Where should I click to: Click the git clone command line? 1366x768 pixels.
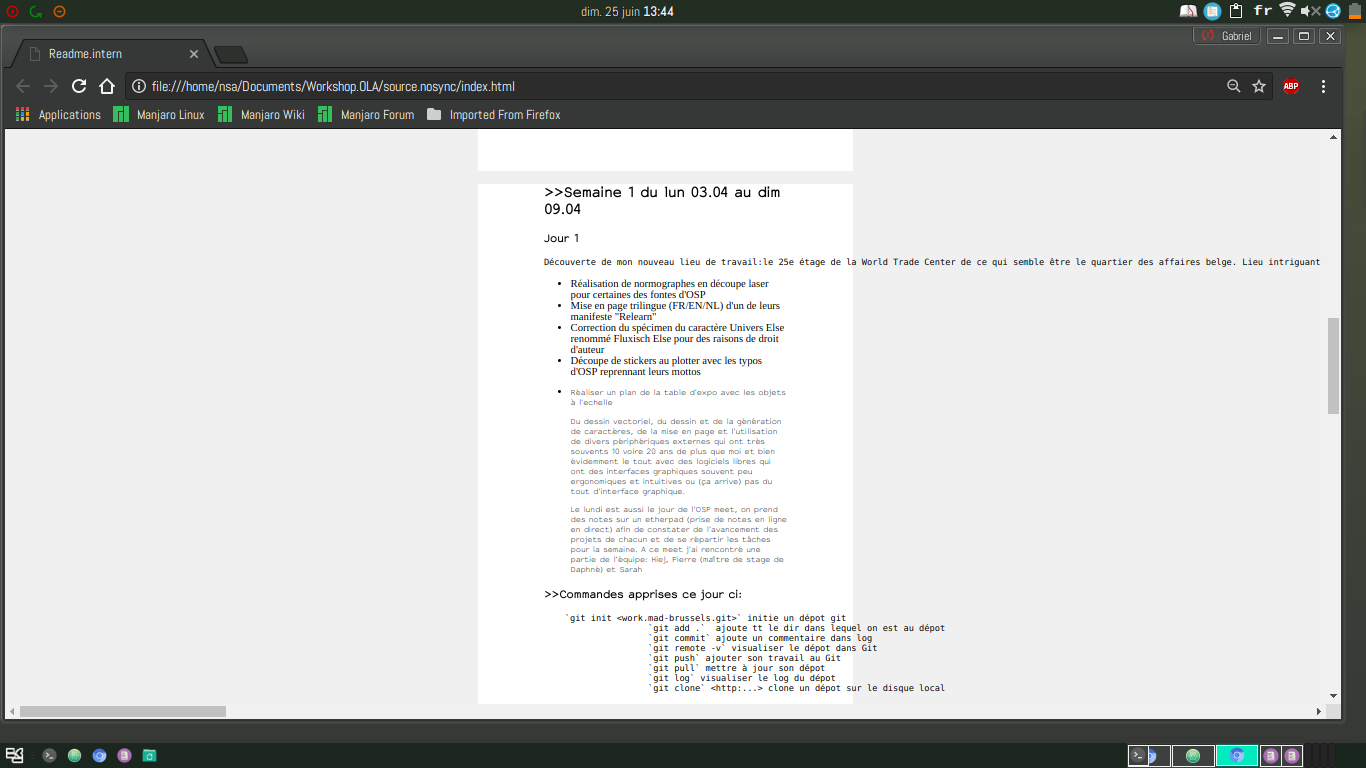(x=797, y=688)
